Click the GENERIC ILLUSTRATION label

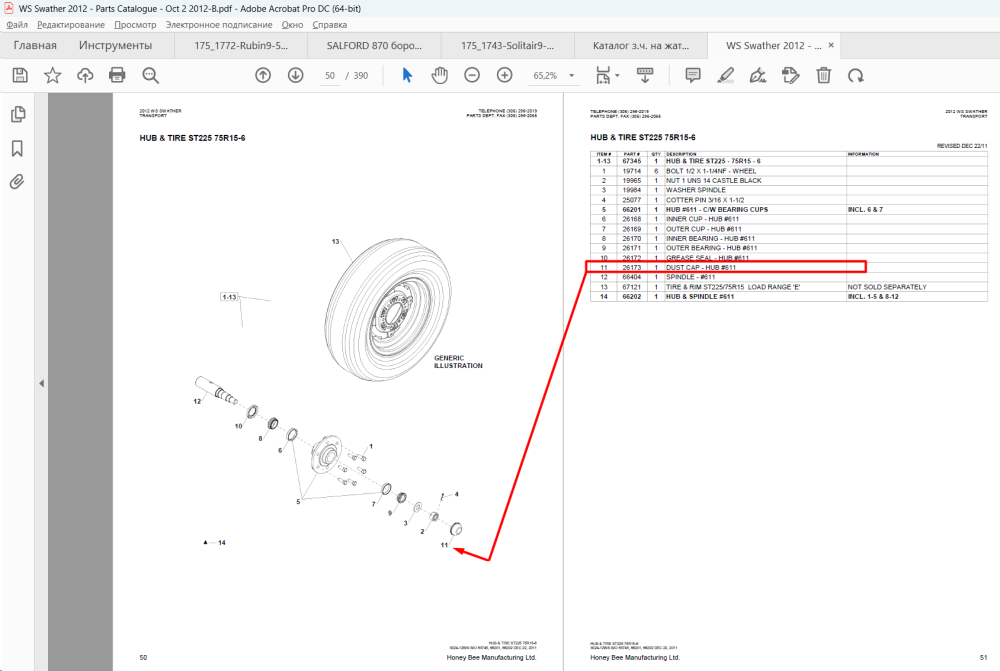[x=458, y=362]
